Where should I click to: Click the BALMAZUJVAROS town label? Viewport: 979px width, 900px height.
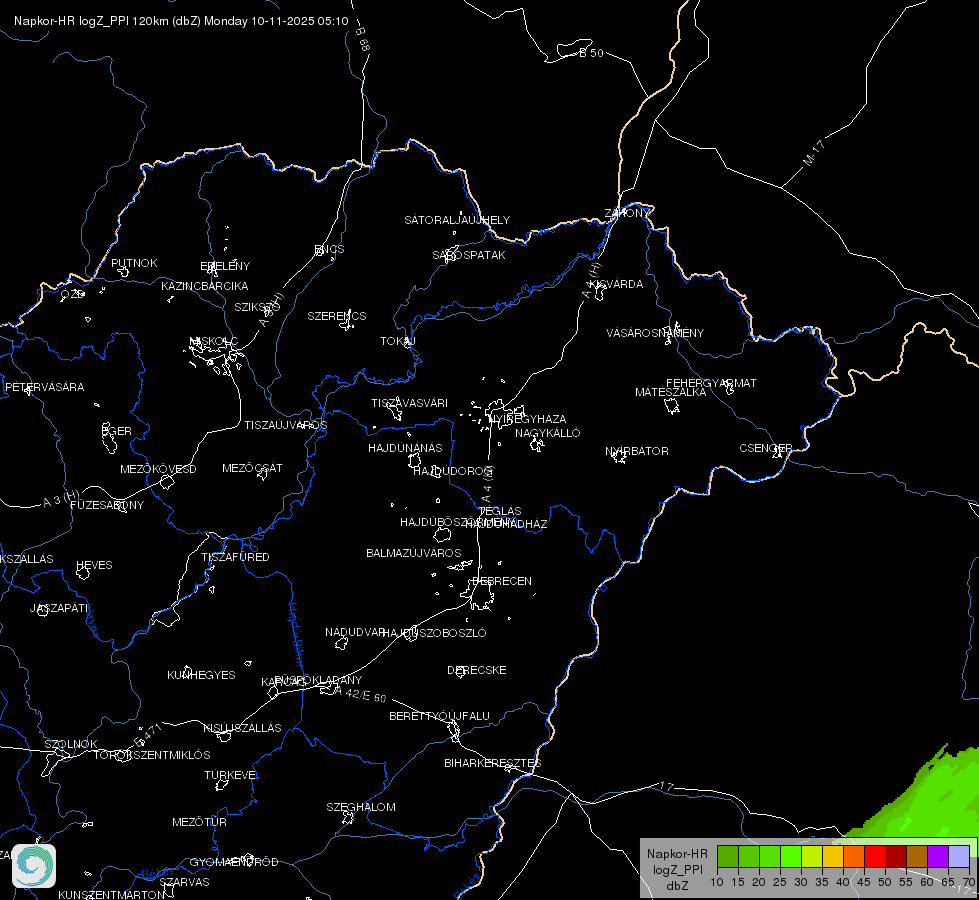tap(414, 553)
